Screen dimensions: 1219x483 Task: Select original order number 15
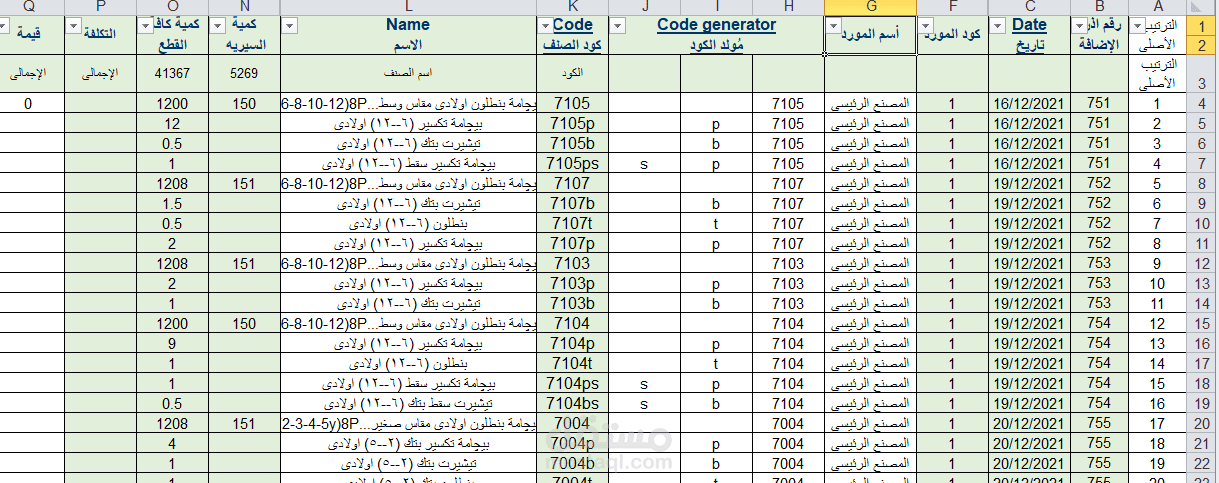1157,383
